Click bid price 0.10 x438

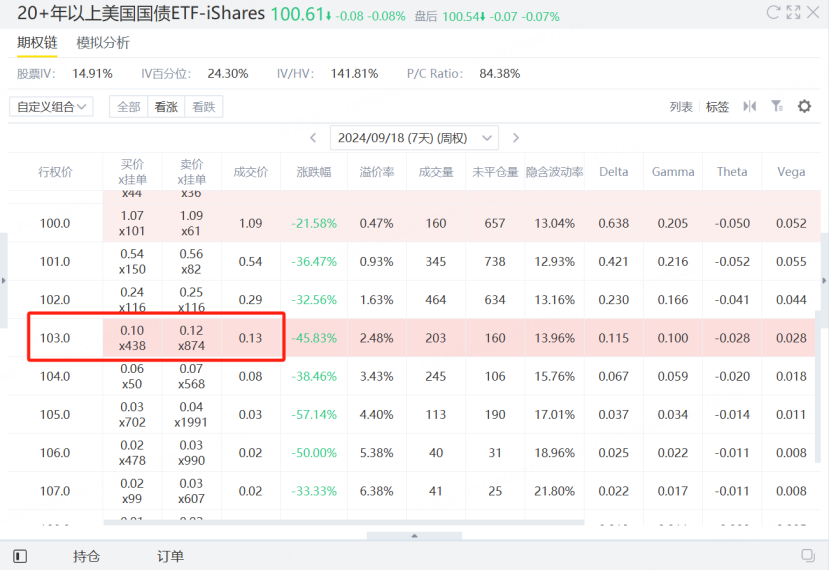pyautogui.click(x=132, y=338)
